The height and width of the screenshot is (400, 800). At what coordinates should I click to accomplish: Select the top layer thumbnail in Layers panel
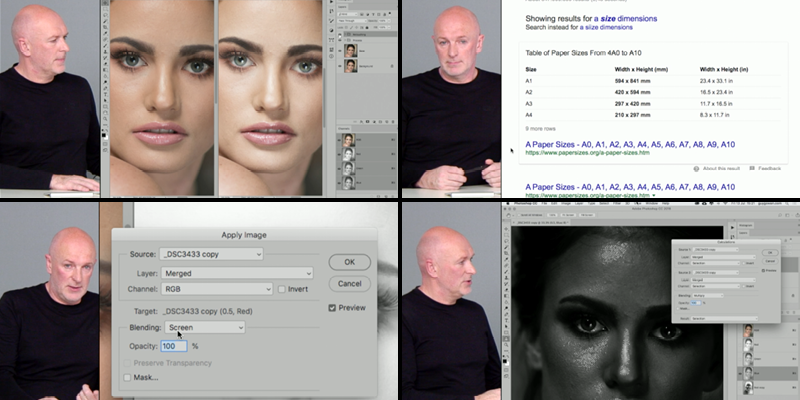[351, 50]
